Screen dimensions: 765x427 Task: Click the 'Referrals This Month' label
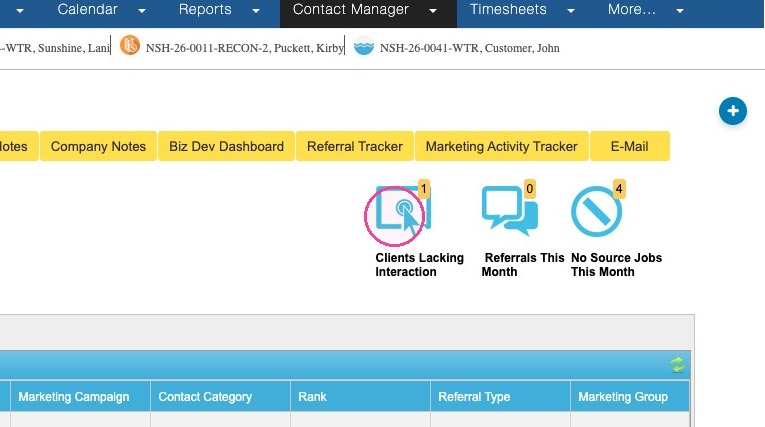pos(523,264)
